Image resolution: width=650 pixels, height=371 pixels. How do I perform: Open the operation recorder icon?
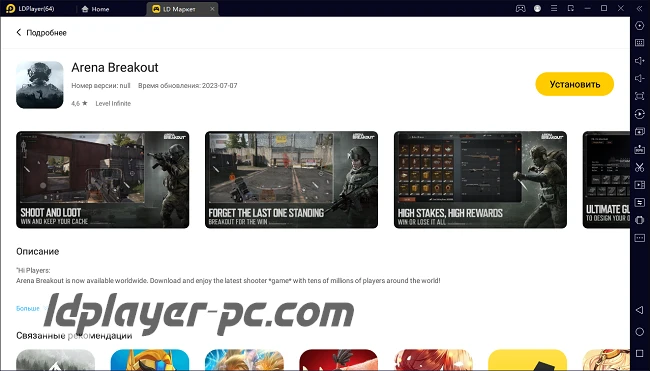coord(640,114)
